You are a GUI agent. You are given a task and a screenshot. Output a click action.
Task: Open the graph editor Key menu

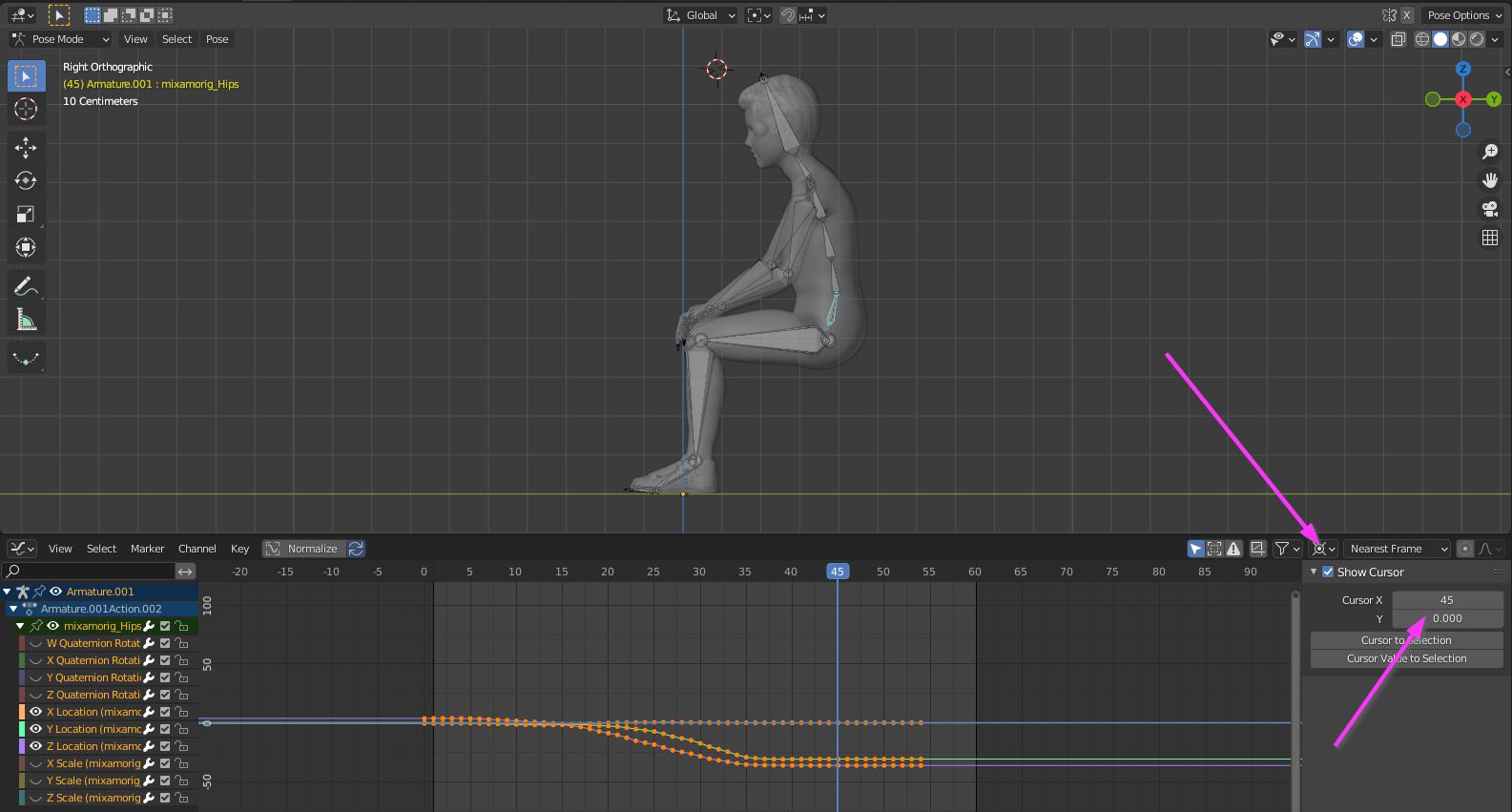tap(239, 549)
